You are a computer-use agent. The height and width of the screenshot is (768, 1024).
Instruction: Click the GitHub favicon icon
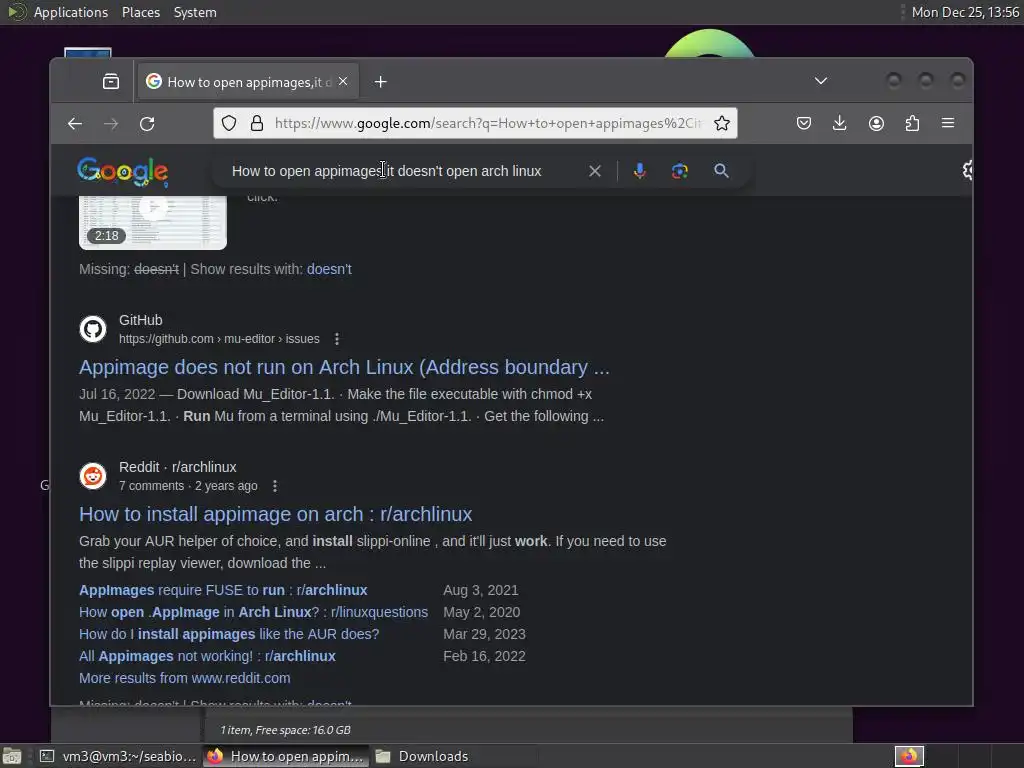pos(93,328)
